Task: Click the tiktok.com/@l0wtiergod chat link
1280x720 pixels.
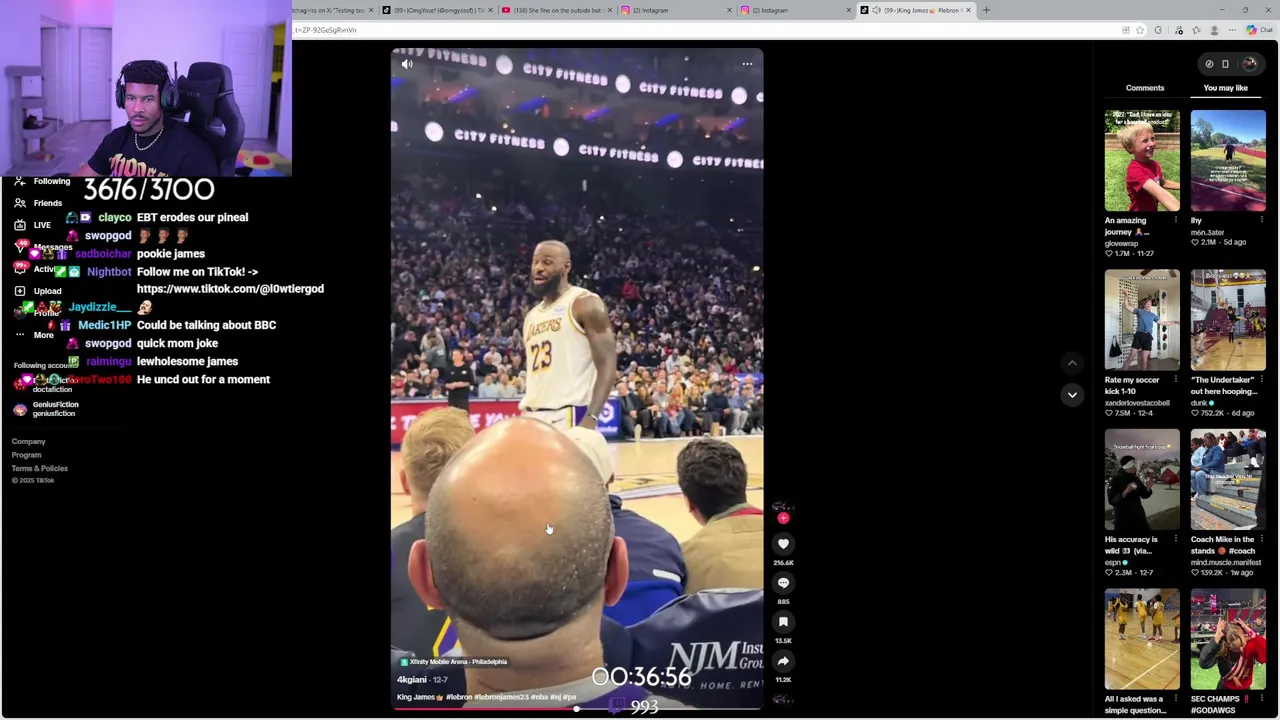Action: pos(230,289)
